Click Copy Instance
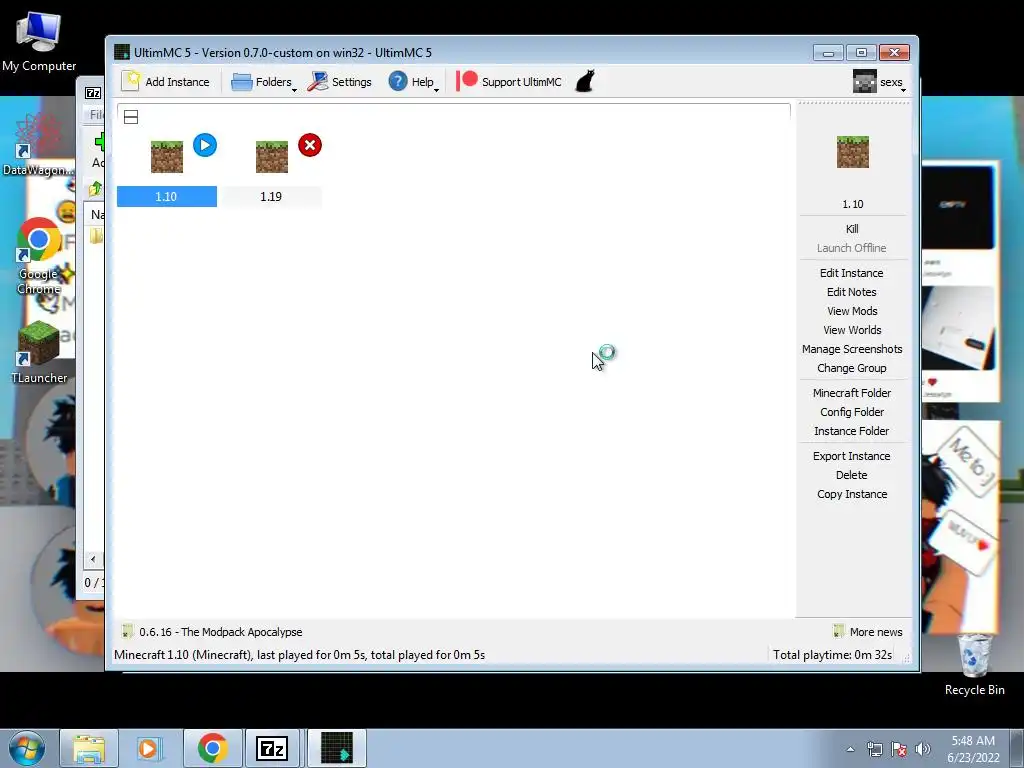Image resolution: width=1024 pixels, height=768 pixels. coord(852,494)
